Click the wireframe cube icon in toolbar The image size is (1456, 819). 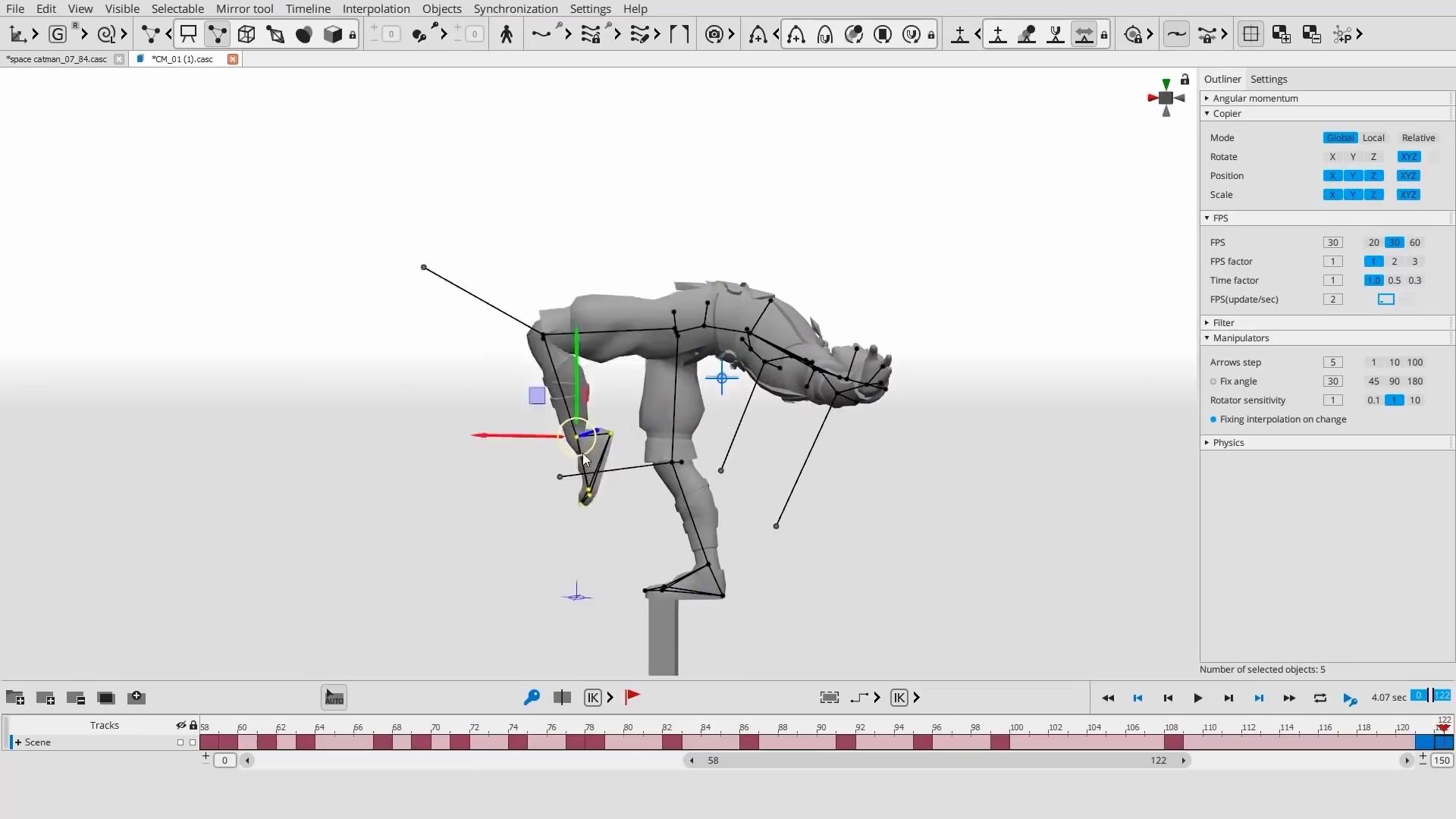point(246,34)
